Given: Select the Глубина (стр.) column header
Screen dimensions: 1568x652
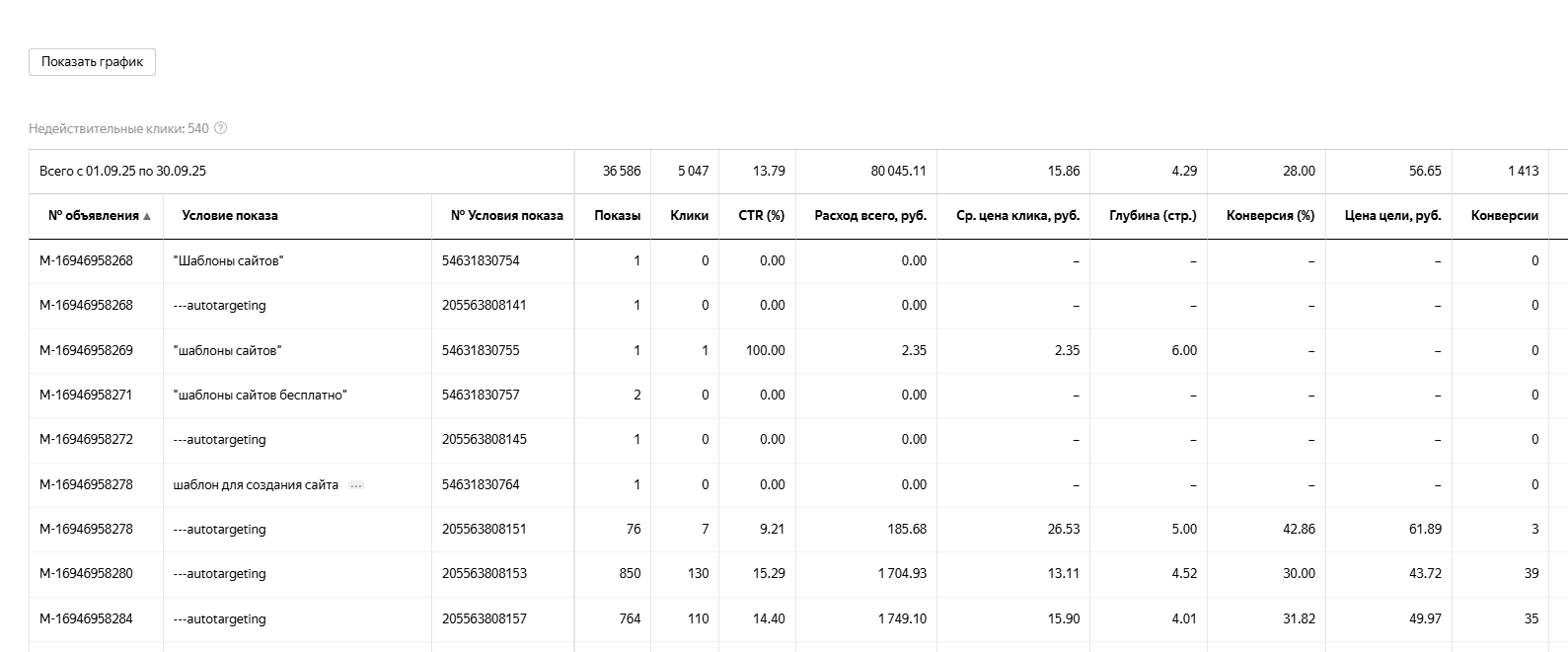Looking at the screenshot, I should pos(1152,216).
